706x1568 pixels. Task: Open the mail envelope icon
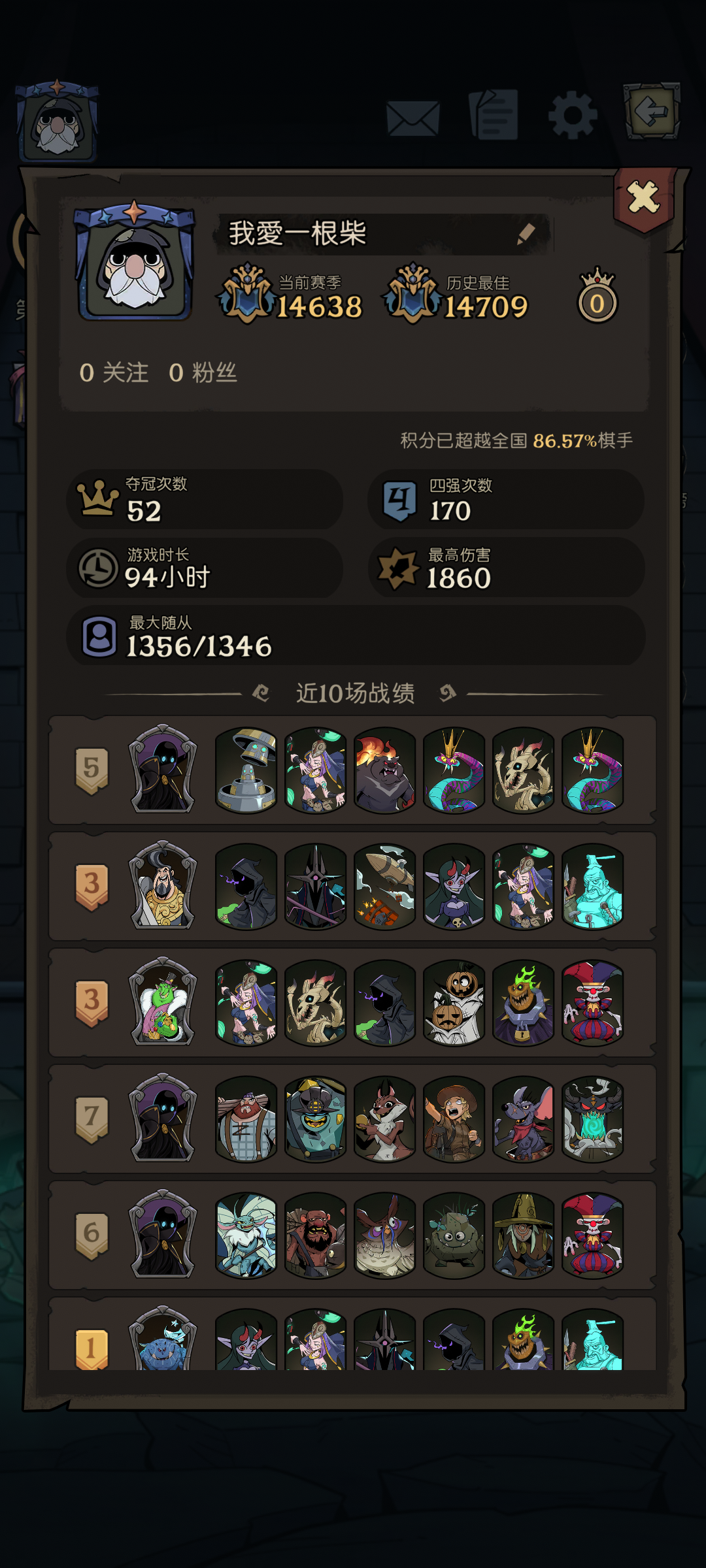tap(413, 118)
